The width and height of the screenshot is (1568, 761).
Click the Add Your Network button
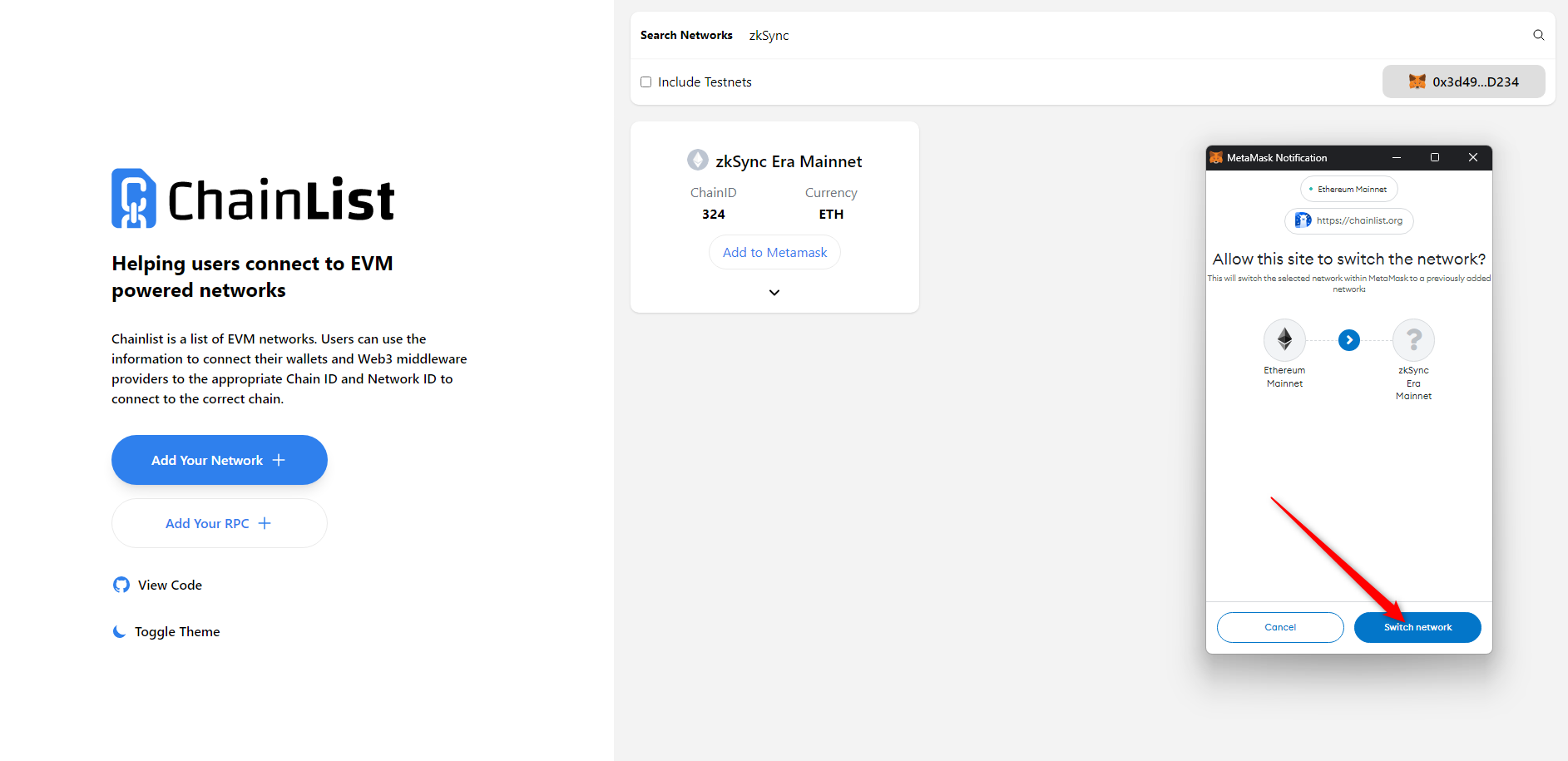click(x=219, y=460)
